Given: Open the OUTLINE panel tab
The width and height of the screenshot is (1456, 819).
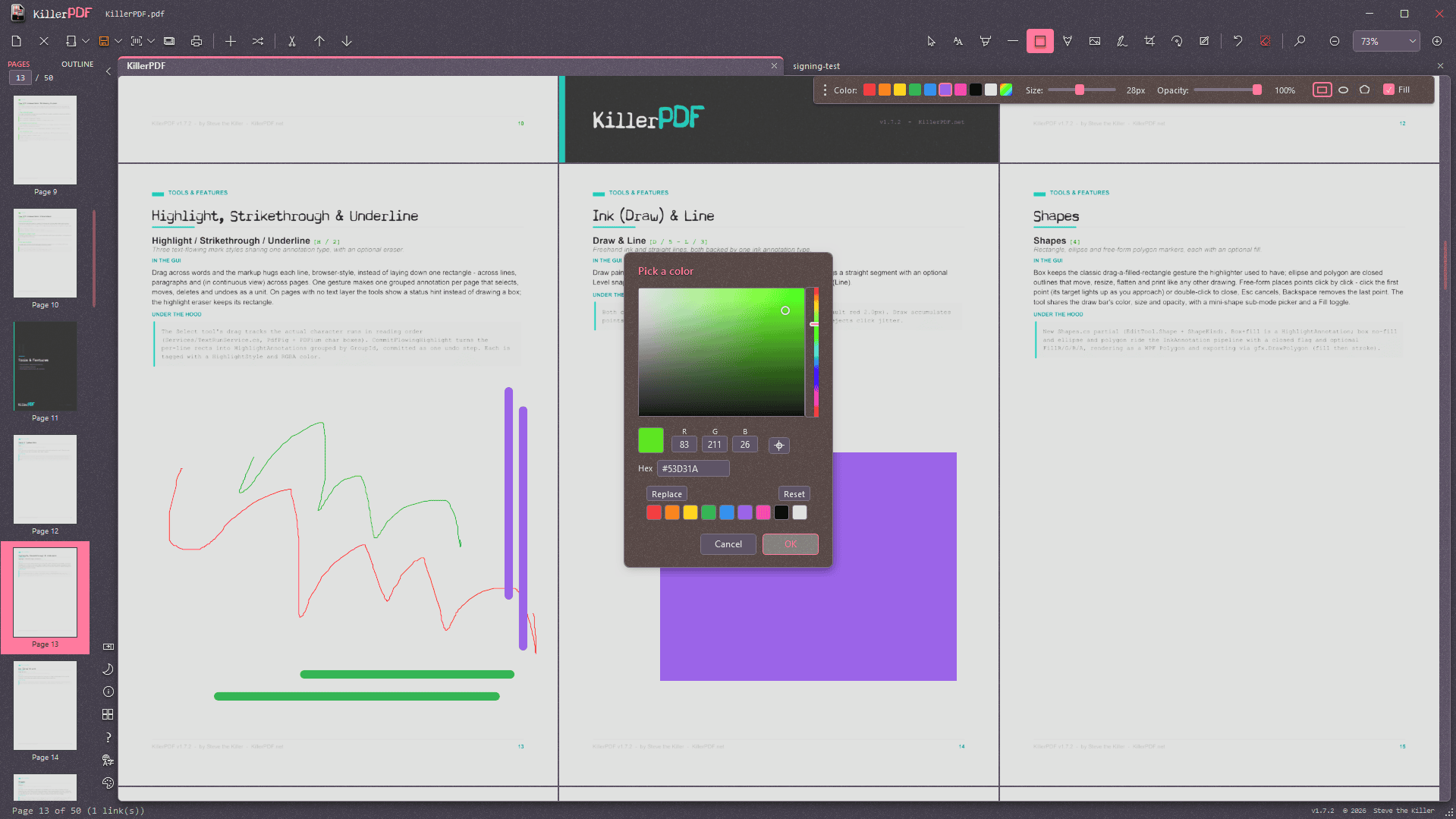Looking at the screenshot, I should [77, 65].
